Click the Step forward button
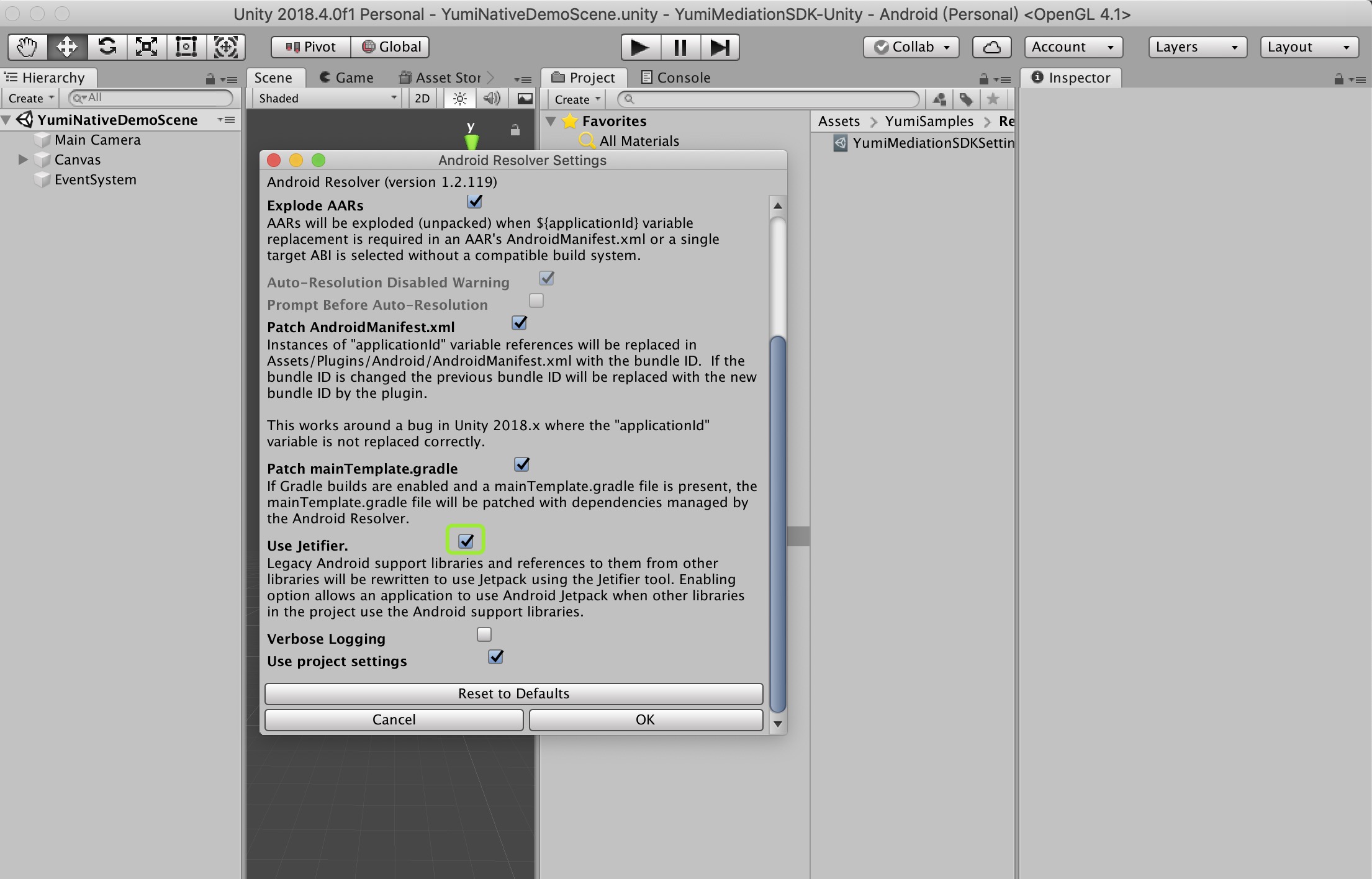Image resolution: width=1372 pixels, height=879 pixels. [720, 47]
